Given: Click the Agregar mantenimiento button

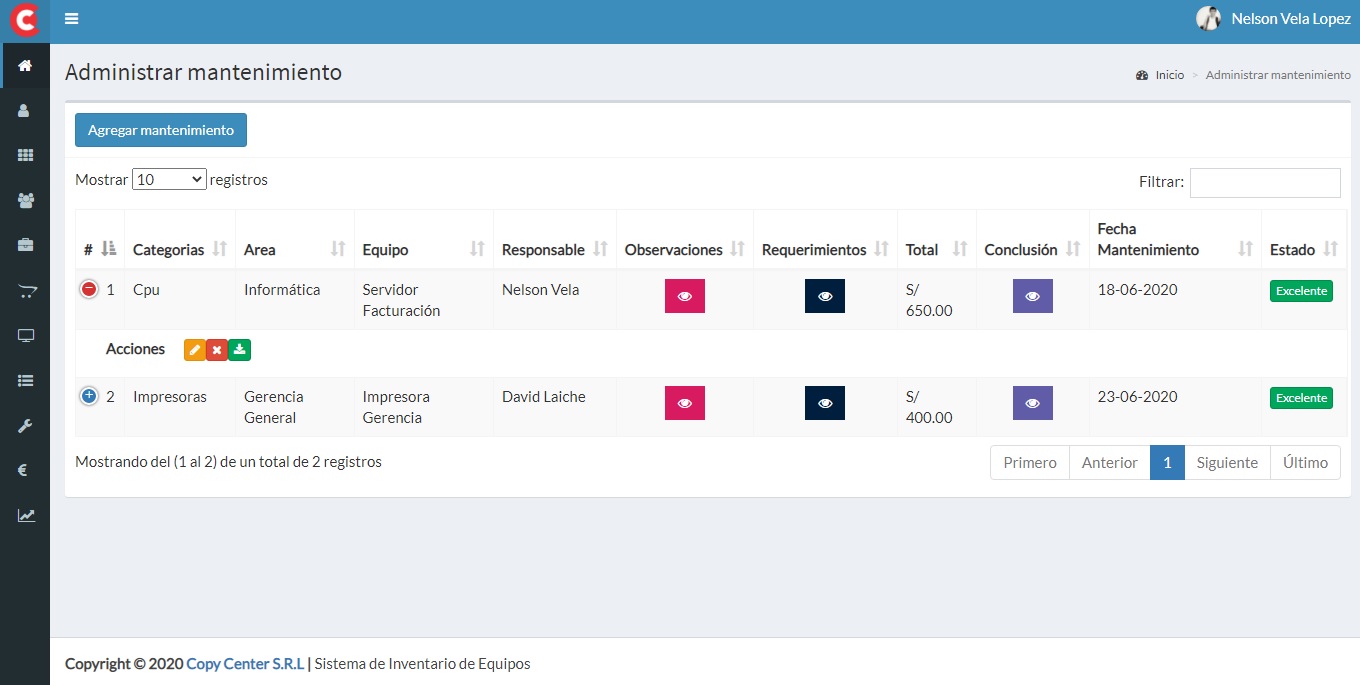Looking at the screenshot, I should (x=160, y=130).
